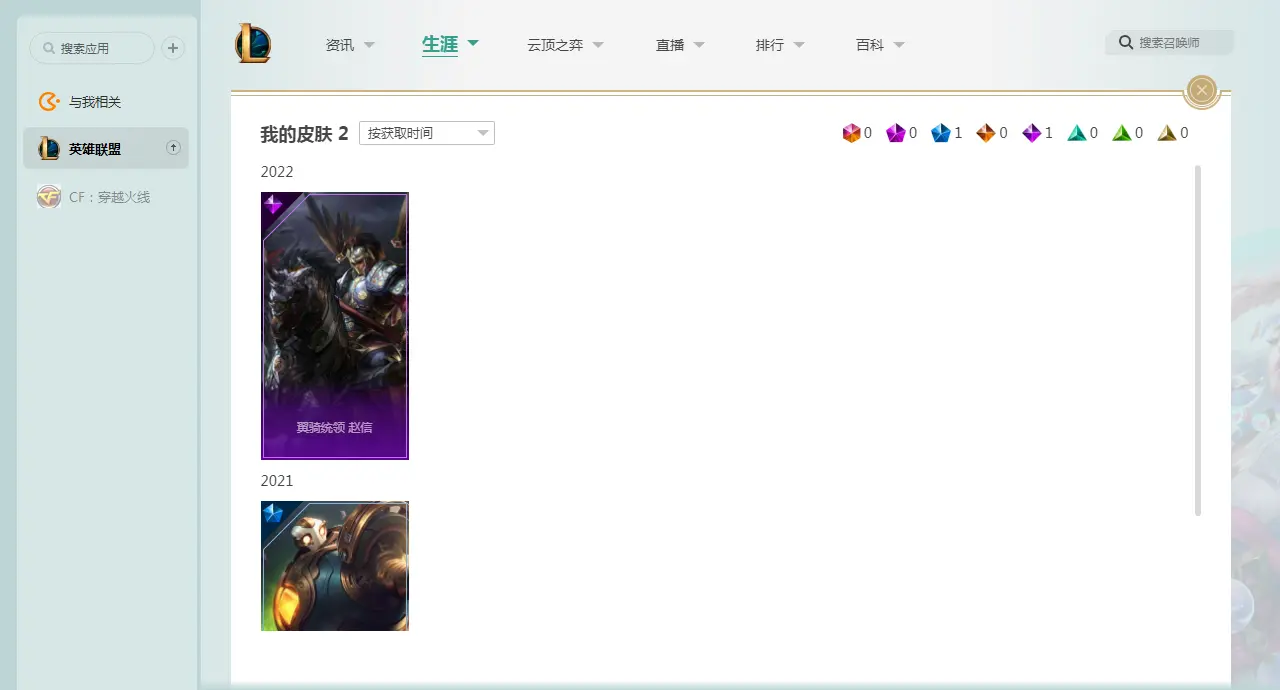Open the 百科 tab

coord(870,45)
